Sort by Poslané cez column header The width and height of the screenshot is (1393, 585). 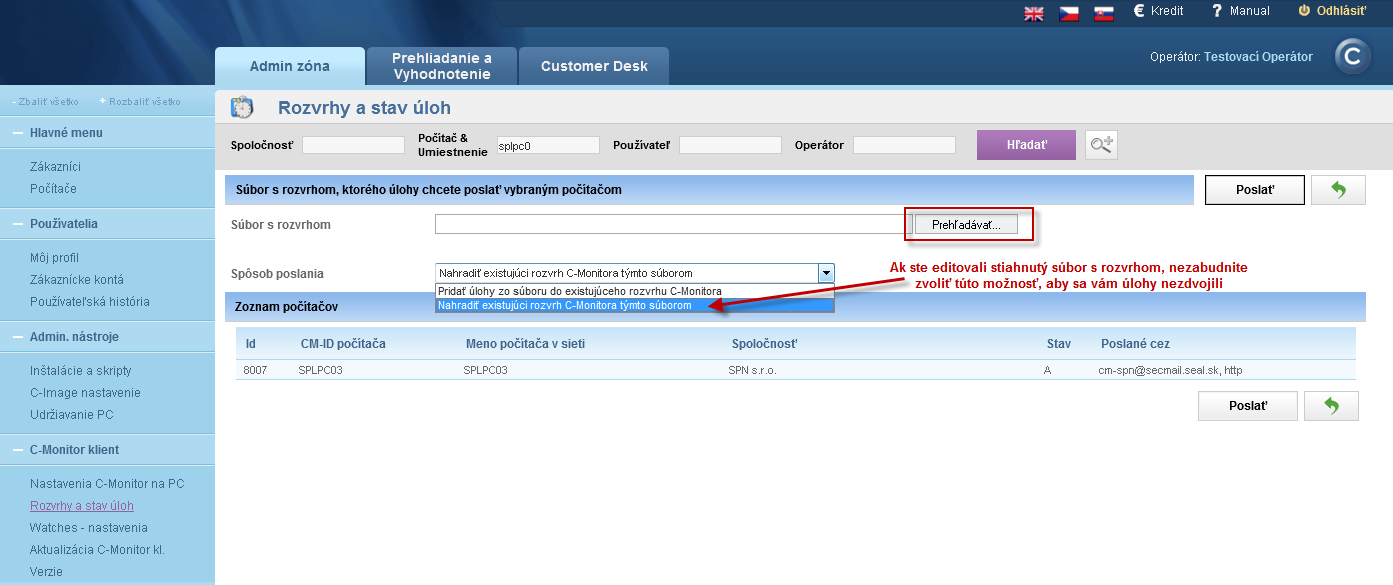[x=1137, y=344]
